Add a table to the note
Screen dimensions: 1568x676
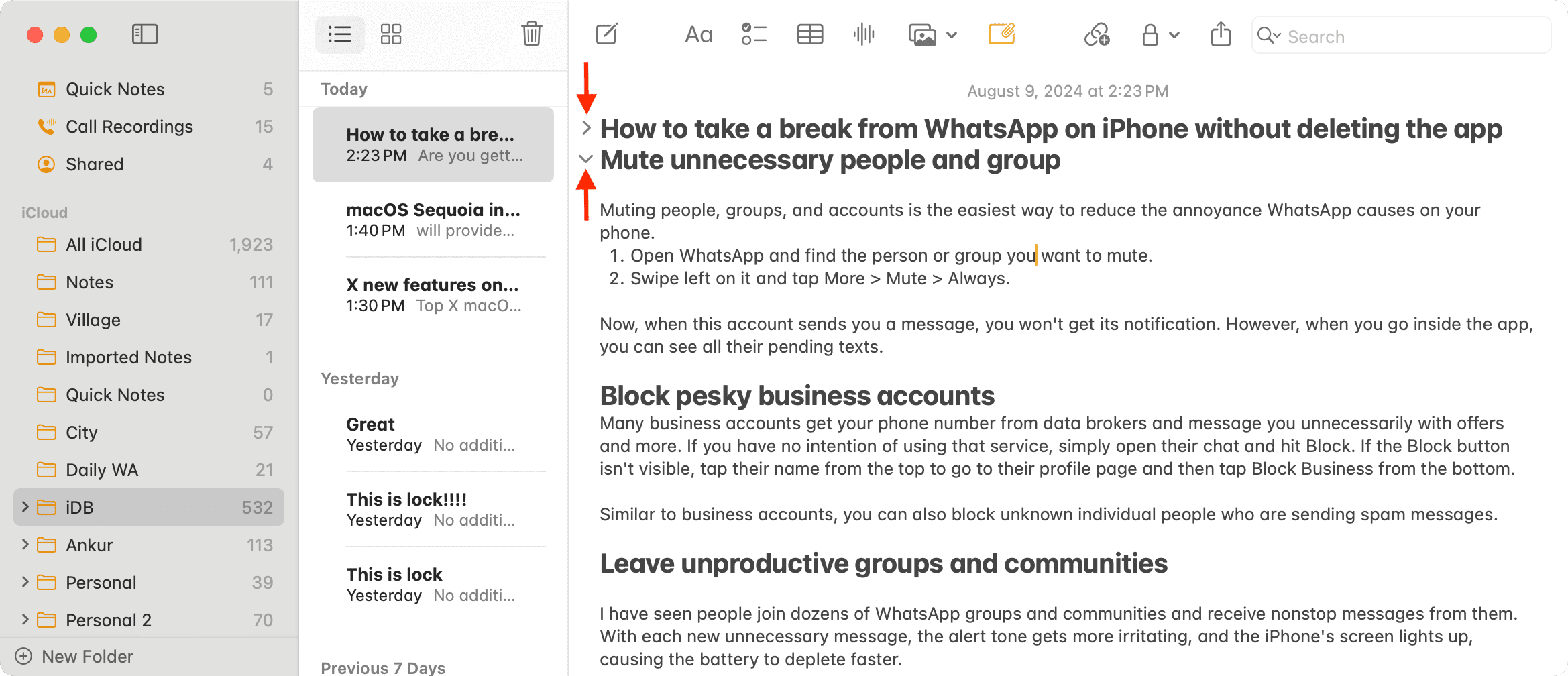tap(809, 34)
